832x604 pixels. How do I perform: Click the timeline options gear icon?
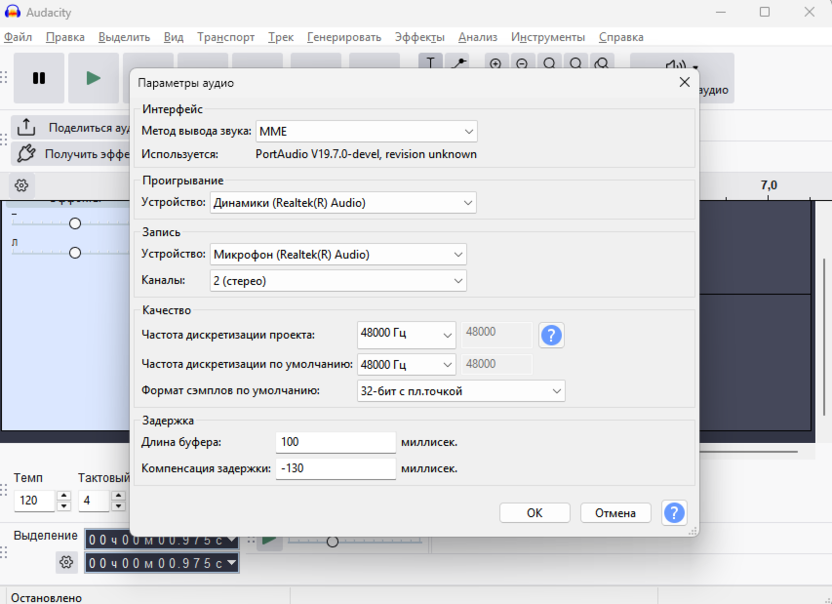coord(21,185)
